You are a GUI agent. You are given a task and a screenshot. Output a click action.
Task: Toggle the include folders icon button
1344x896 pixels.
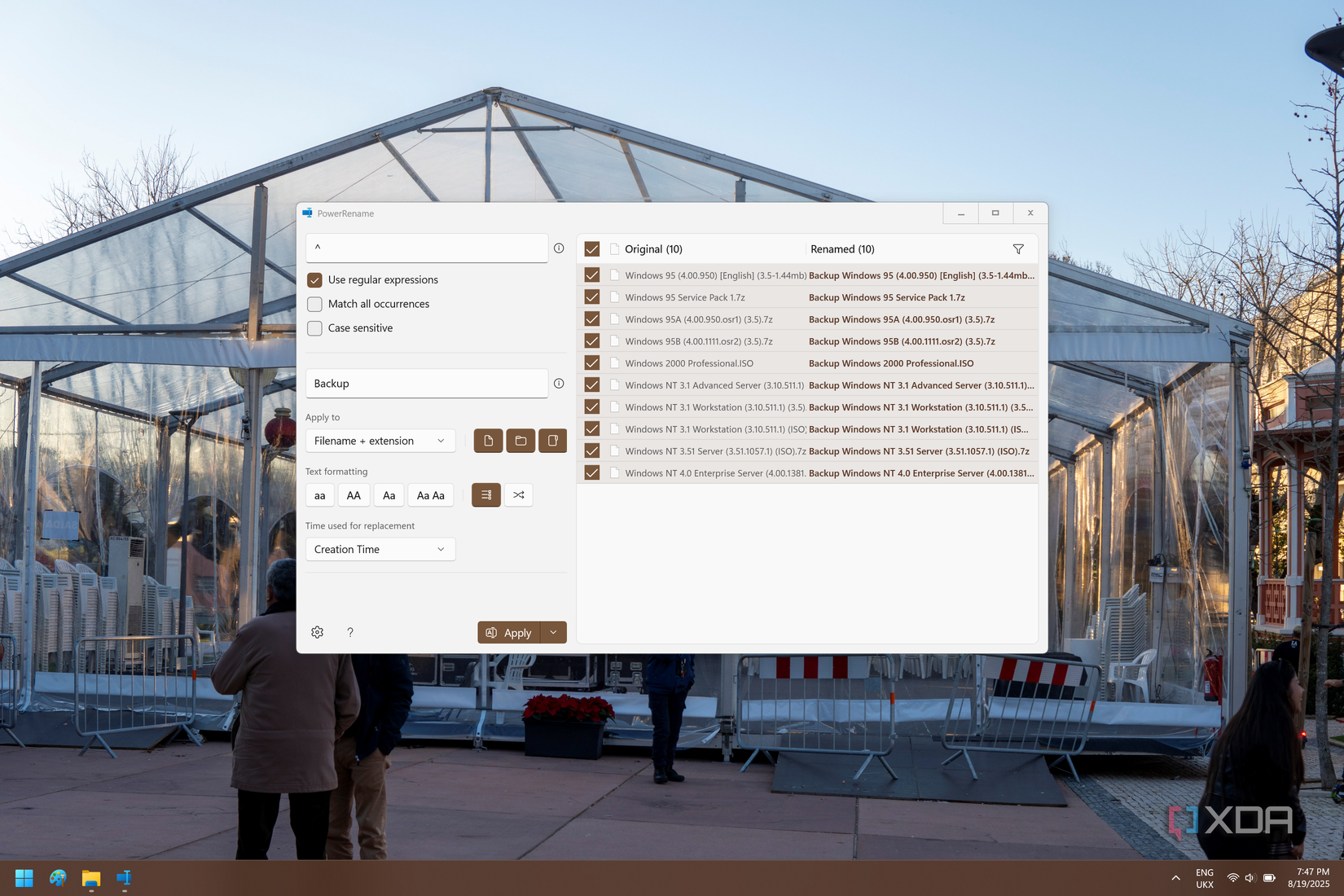pos(520,441)
